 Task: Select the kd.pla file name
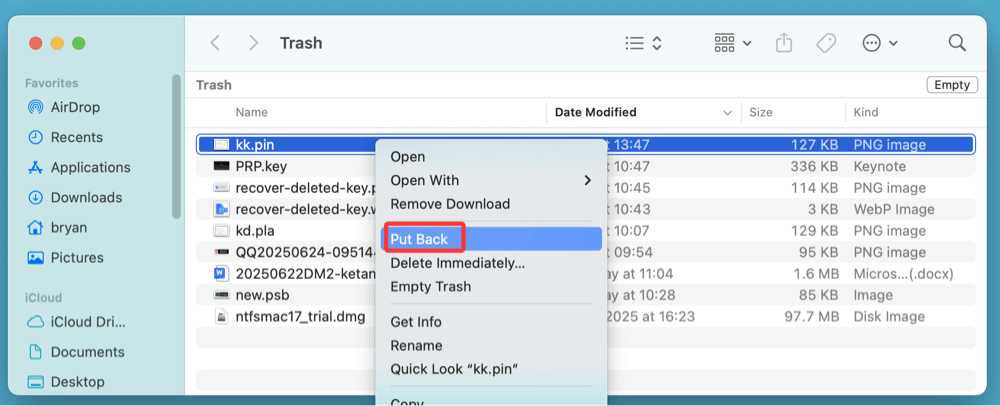(x=254, y=231)
